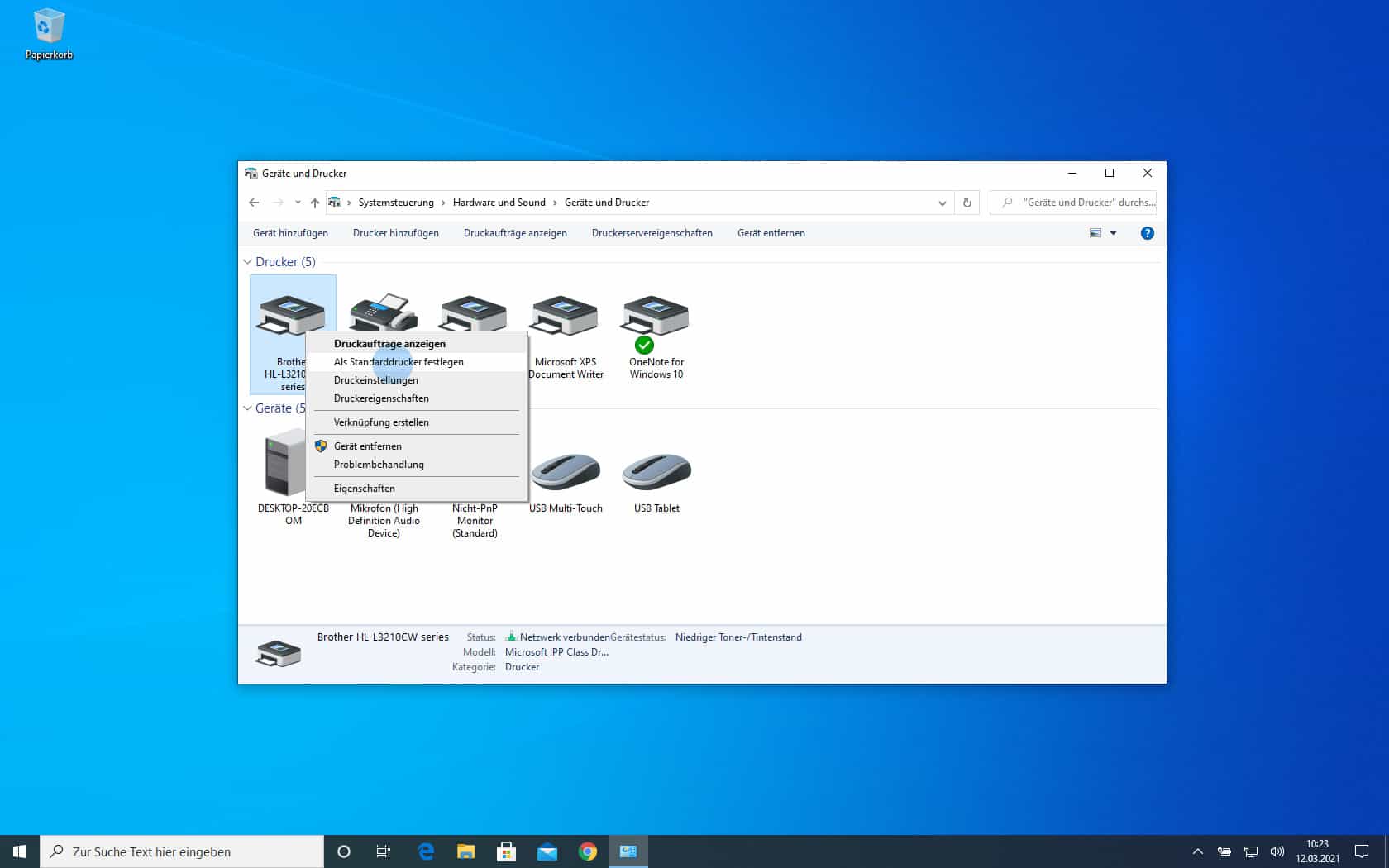Click Gerät hinzufügen in toolbar

290,233
